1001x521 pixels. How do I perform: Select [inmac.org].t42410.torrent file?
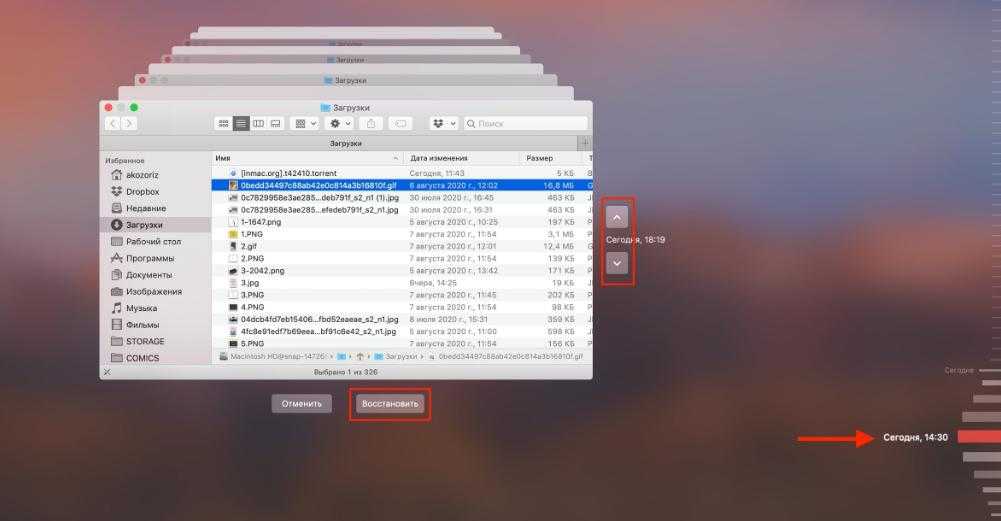[x=402, y=173]
